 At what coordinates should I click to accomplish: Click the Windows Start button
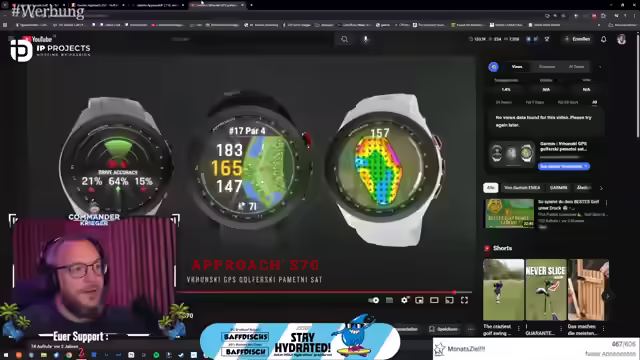(6, 355)
